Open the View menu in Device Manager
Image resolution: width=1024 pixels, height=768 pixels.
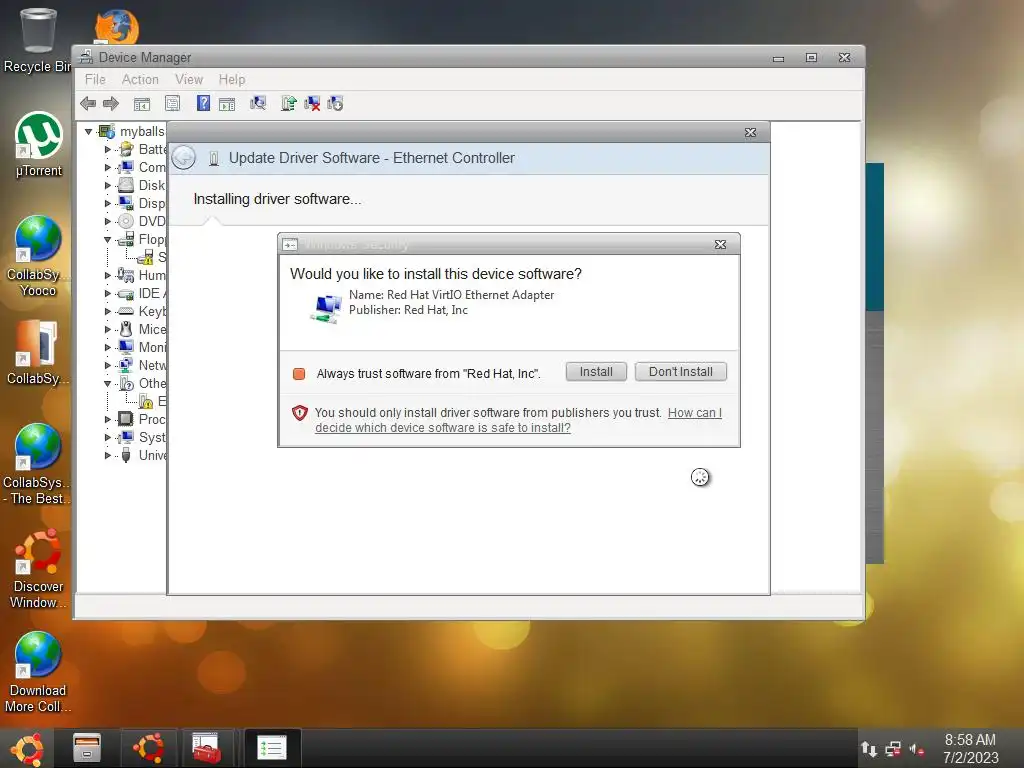tap(189, 80)
